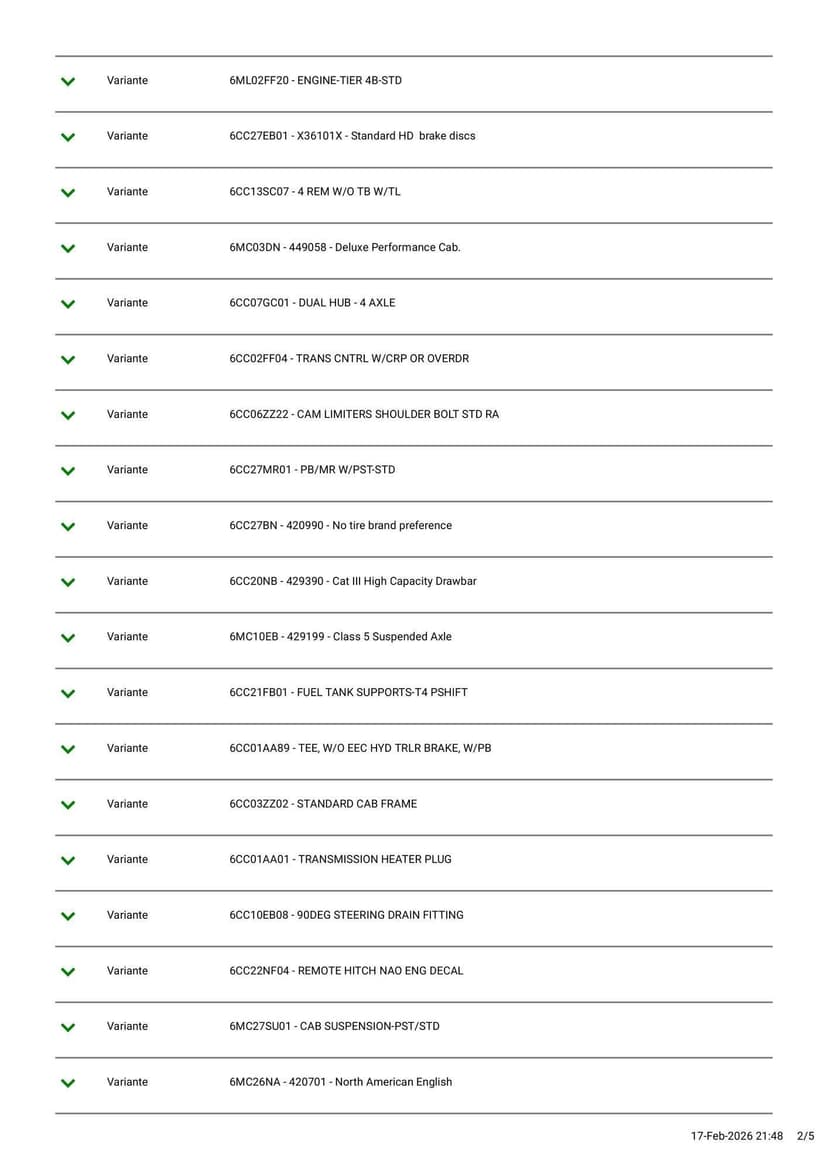Viewport: 828px width, 1171px height.
Task: Open the DUAL HUB - 4 AXLE chevron
Action: coord(67,304)
